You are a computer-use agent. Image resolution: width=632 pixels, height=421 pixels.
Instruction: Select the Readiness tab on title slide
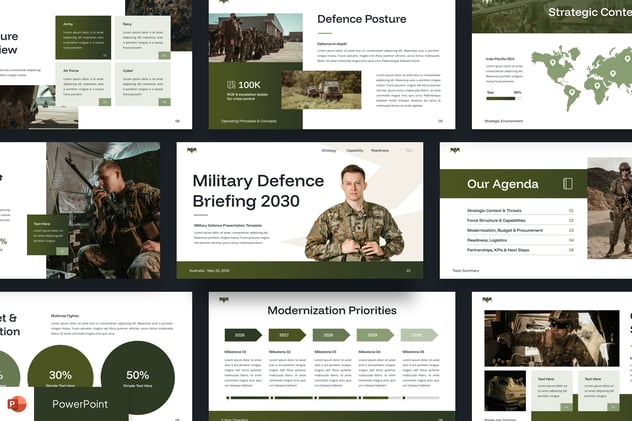tap(380, 150)
